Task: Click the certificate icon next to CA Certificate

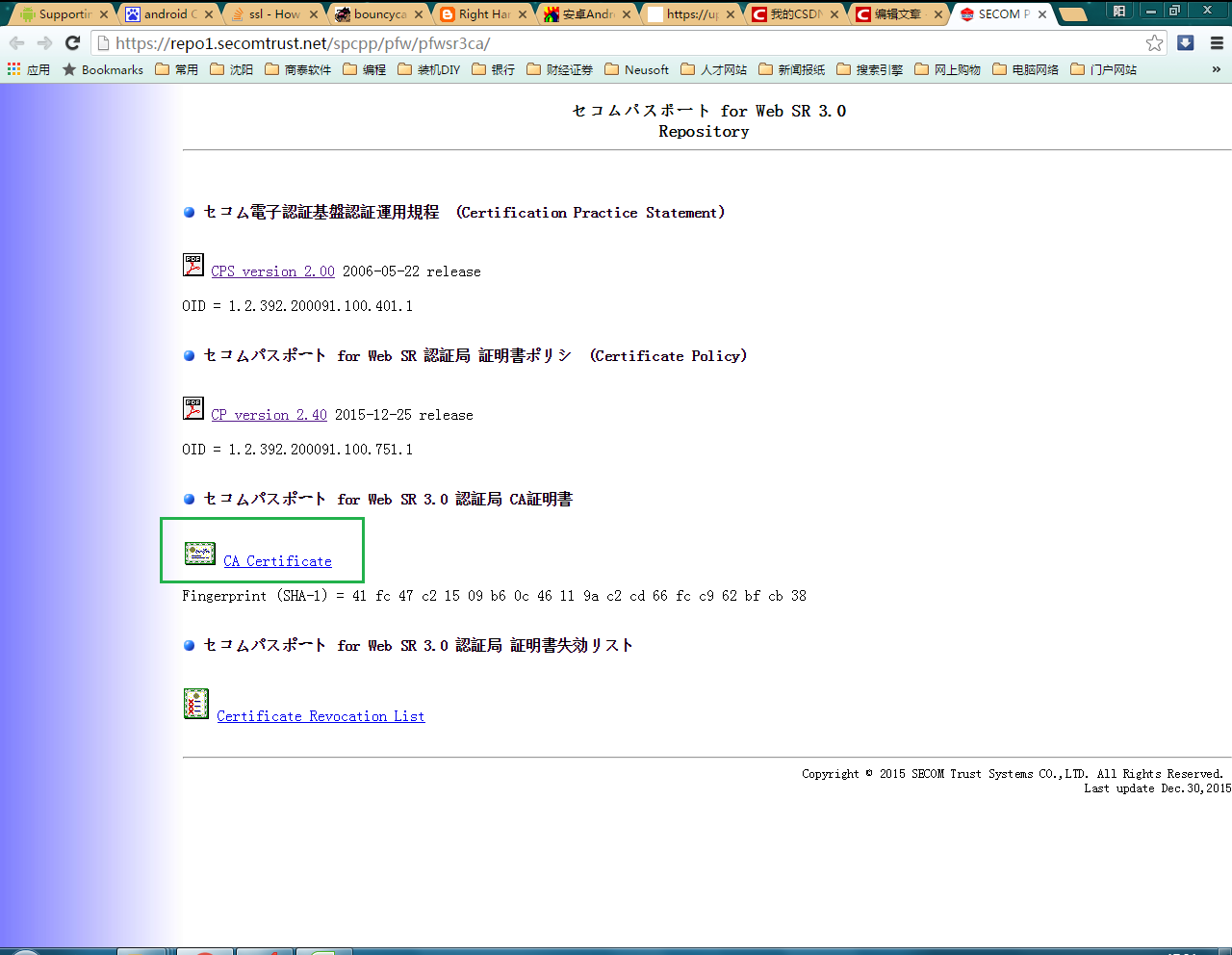Action: [x=200, y=553]
